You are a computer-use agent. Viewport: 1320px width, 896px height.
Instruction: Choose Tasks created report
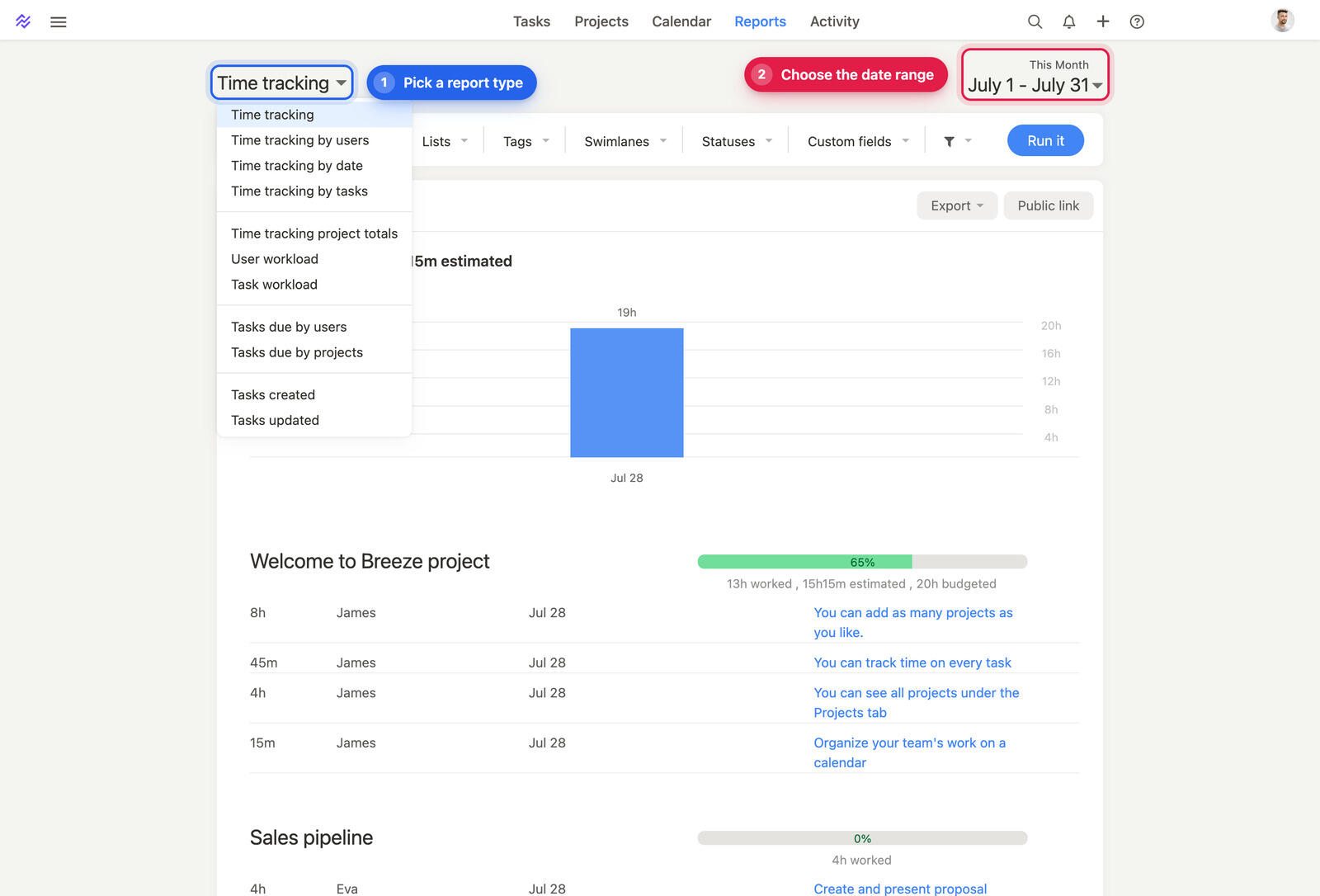[314, 394]
